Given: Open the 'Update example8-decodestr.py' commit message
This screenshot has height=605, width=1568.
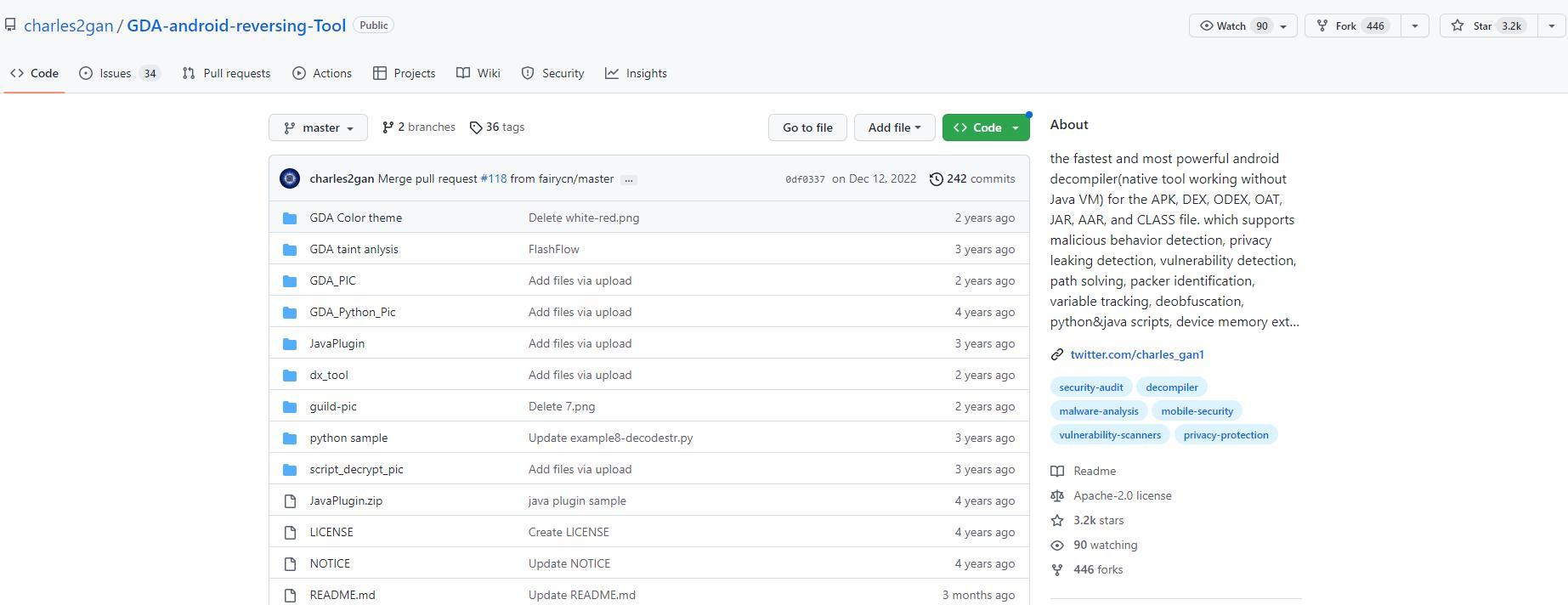Looking at the screenshot, I should click(x=610, y=438).
